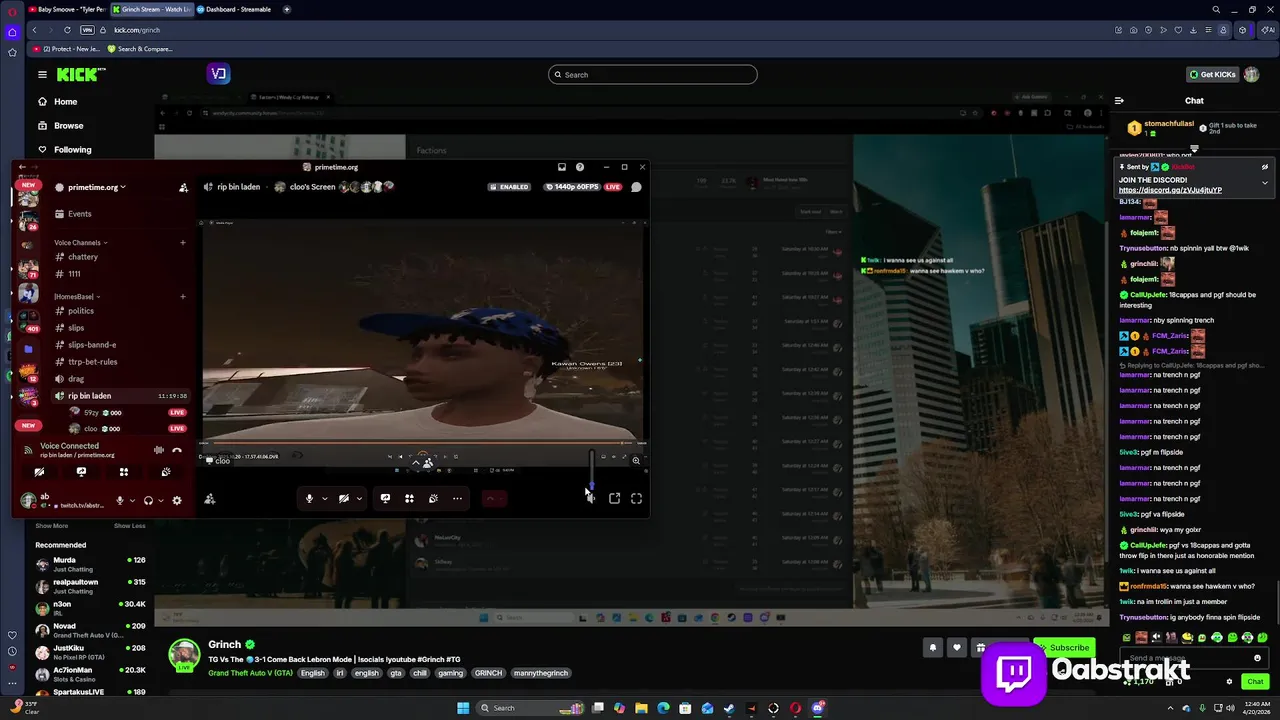The width and height of the screenshot is (1280, 720).
Task: Pop out the Discord stream window
Action: [x=615, y=498]
